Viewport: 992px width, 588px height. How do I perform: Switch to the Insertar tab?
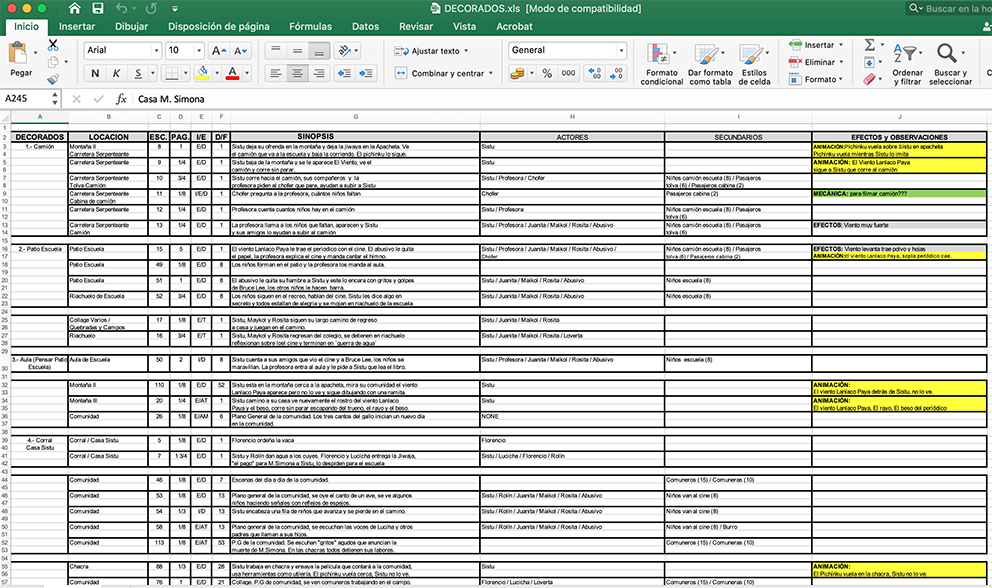(x=77, y=27)
